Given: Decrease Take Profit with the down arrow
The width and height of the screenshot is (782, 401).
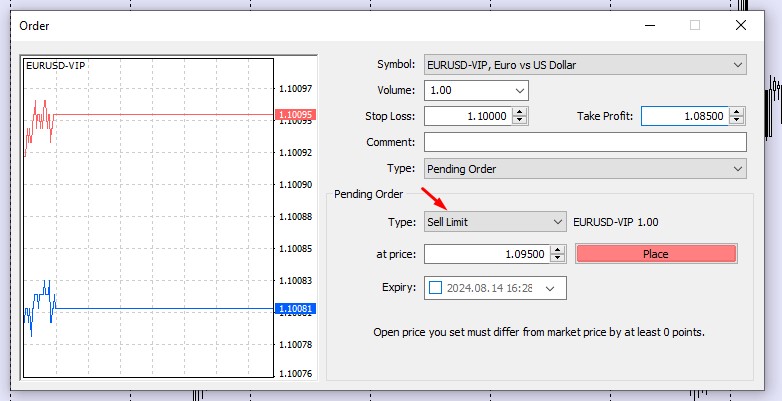Looking at the screenshot, I should [x=737, y=121].
